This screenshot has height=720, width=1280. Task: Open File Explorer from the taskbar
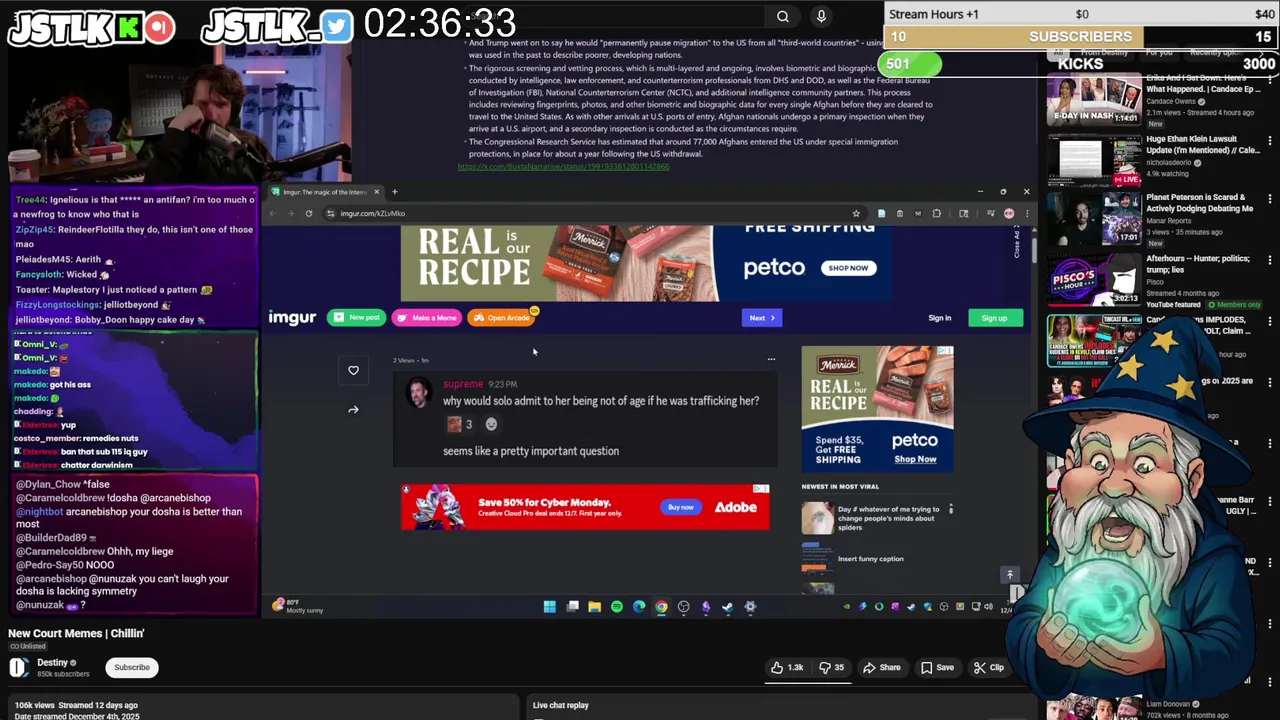(594, 607)
